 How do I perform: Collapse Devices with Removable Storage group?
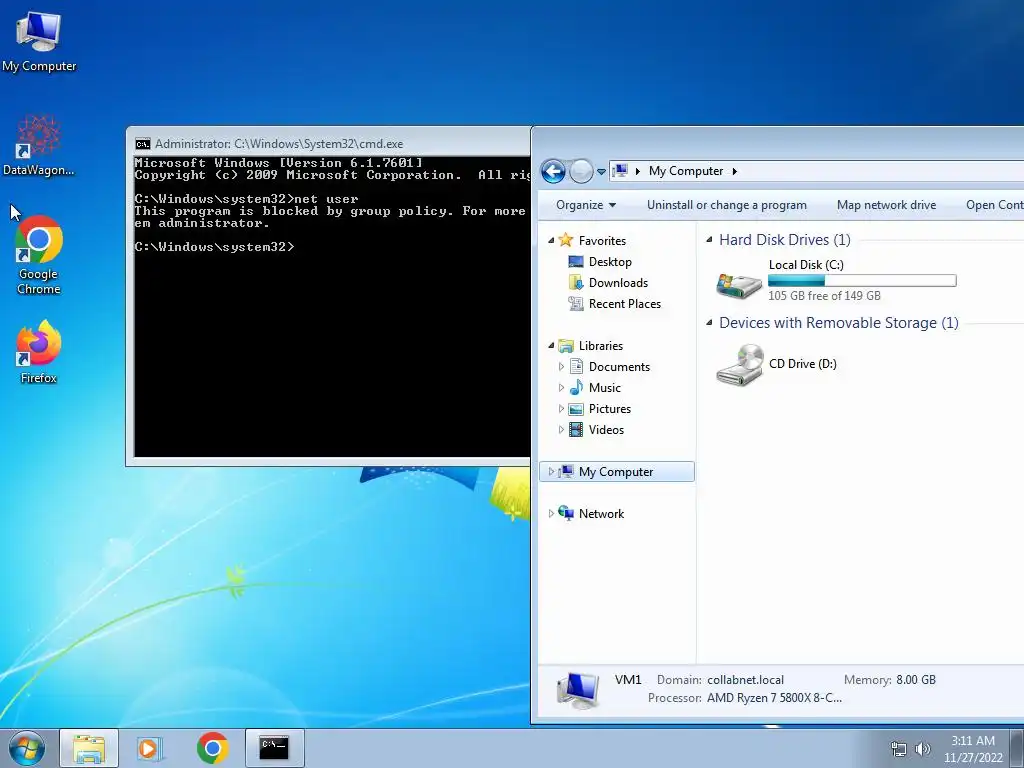point(709,323)
